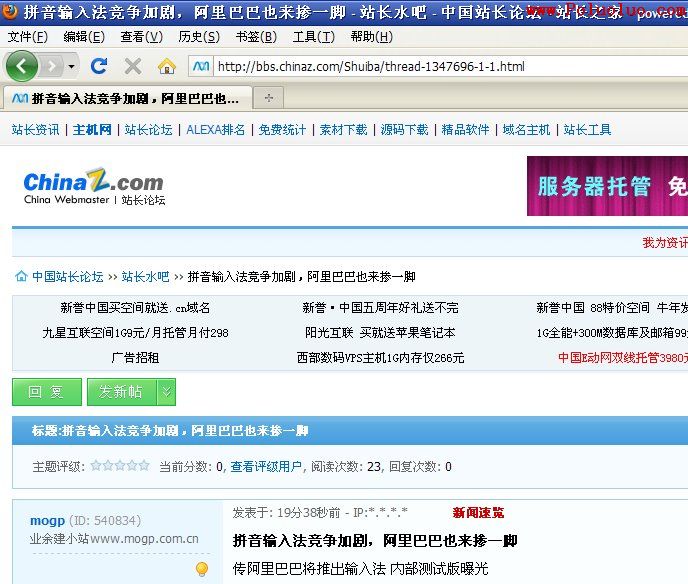This screenshot has height=584, width=688.
Task: Click the Stop loading X icon
Action: (x=132, y=66)
